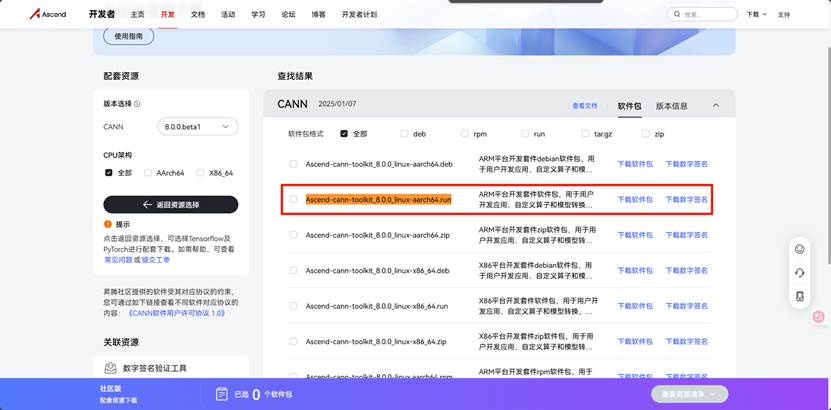Click the pink assistant avatar icon
831x410 pixels.
(819, 317)
